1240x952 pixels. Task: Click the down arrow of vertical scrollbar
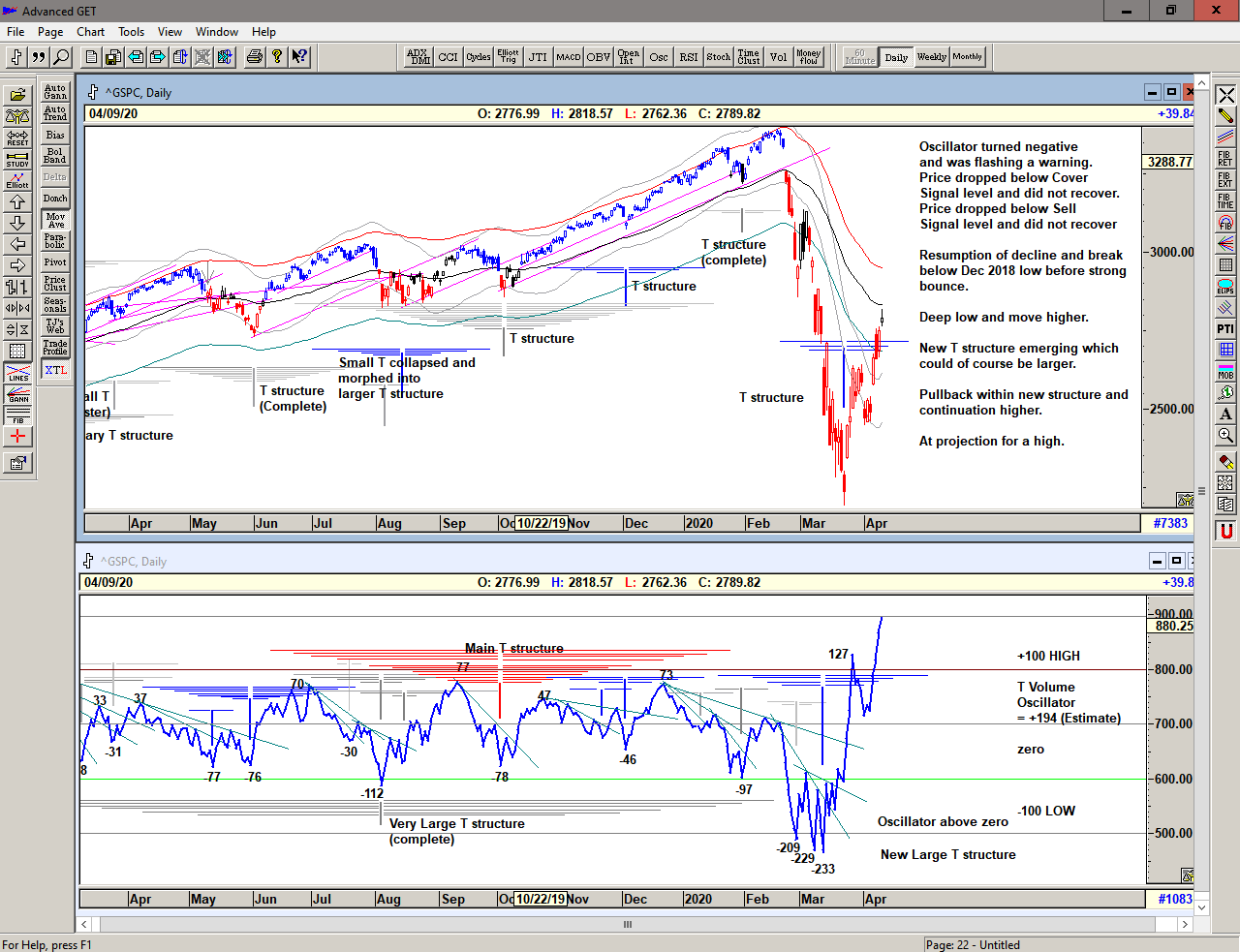(x=1201, y=907)
